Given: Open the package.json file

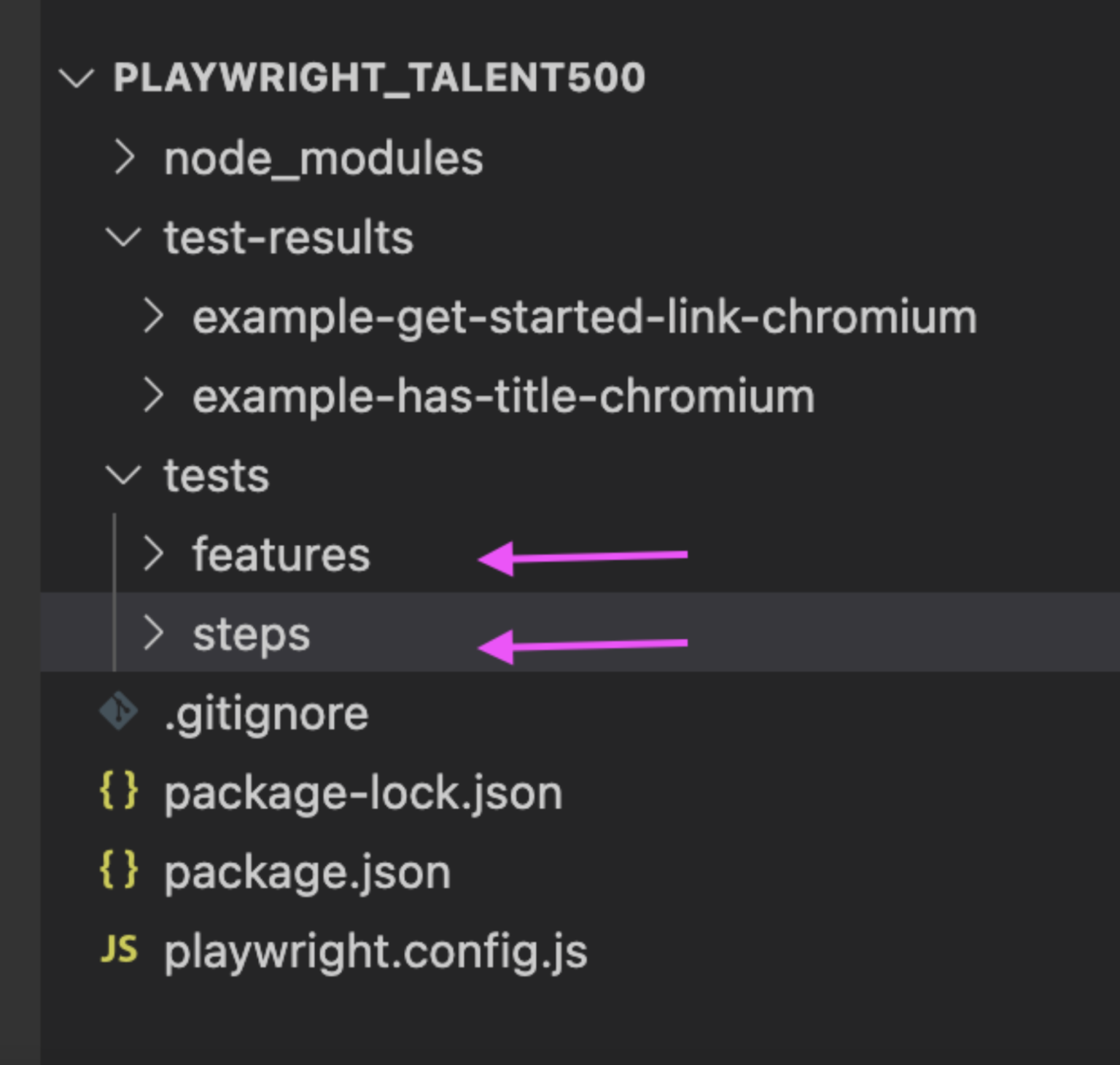Looking at the screenshot, I should coord(306,870).
